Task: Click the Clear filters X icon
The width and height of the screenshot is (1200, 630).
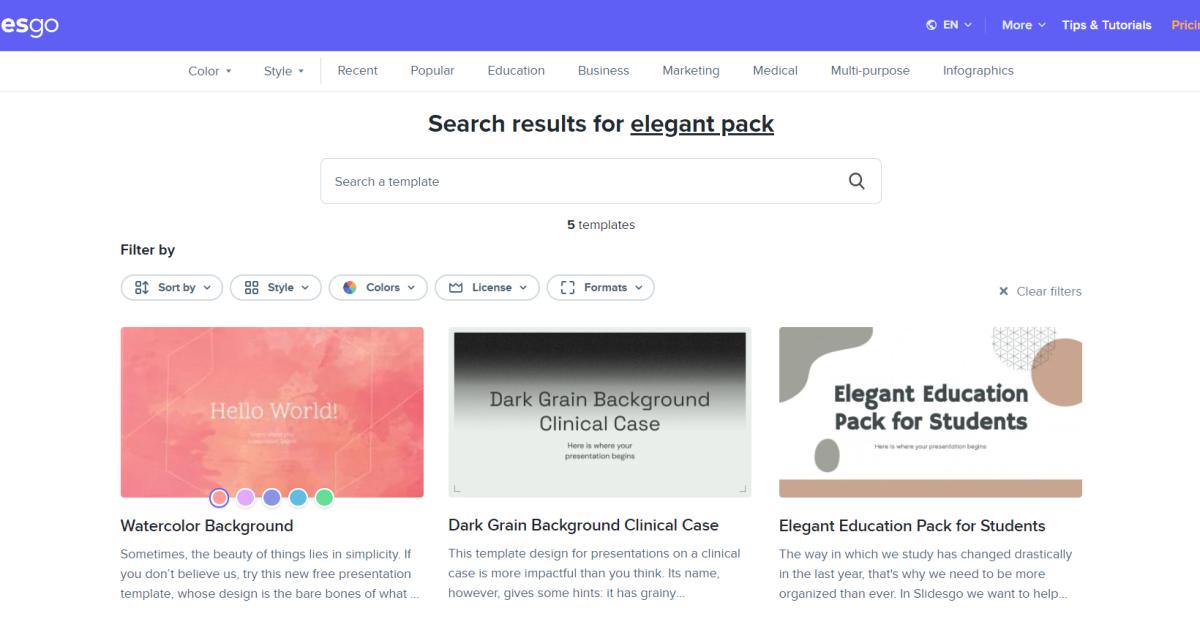Action: click(1003, 291)
